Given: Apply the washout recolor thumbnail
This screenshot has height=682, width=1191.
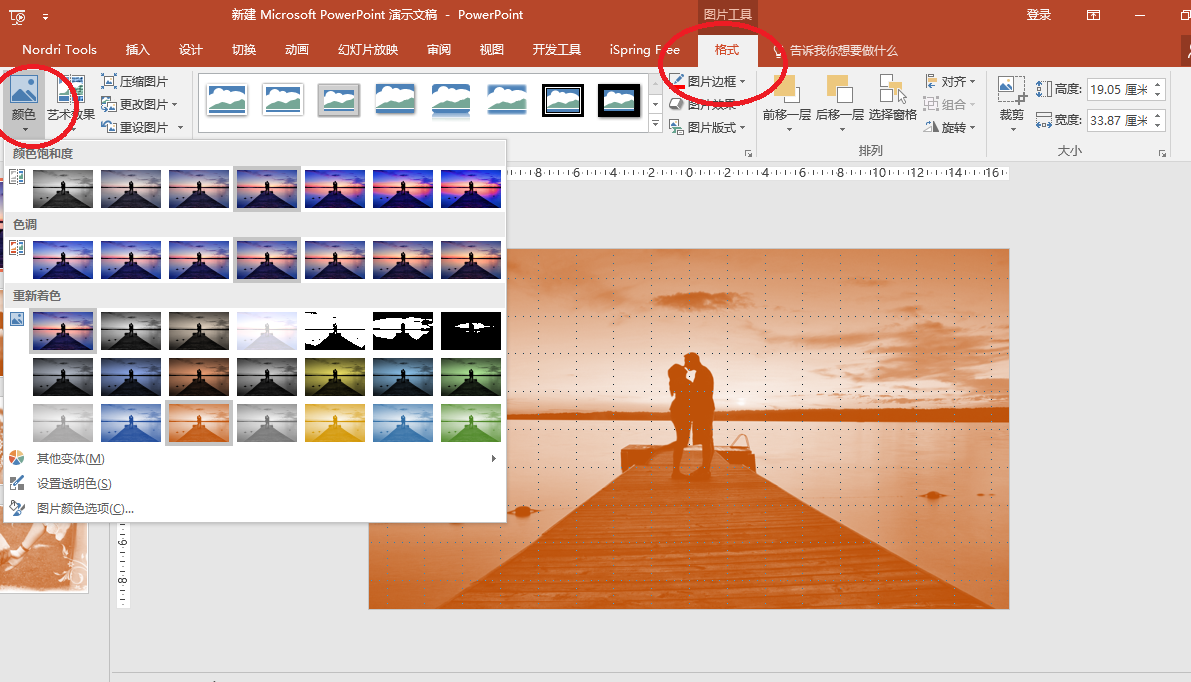Looking at the screenshot, I should pos(267,330).
